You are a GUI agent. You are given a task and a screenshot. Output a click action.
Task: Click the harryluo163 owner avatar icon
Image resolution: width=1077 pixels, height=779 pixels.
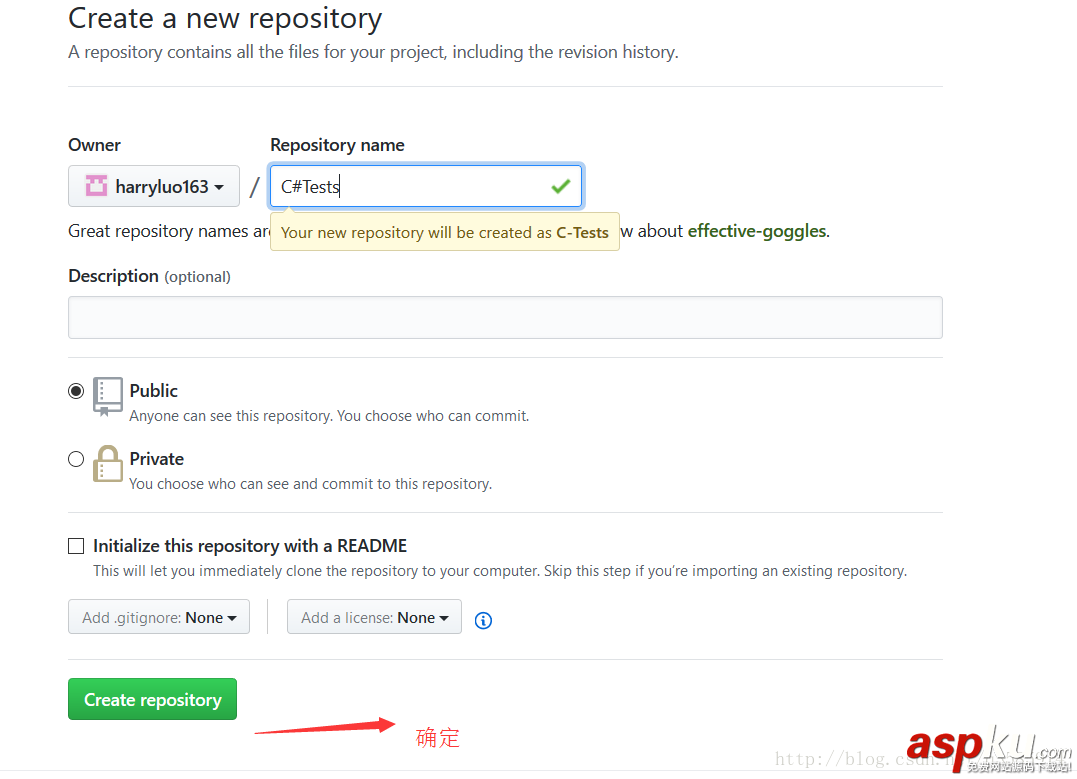(x=96, y=186)
